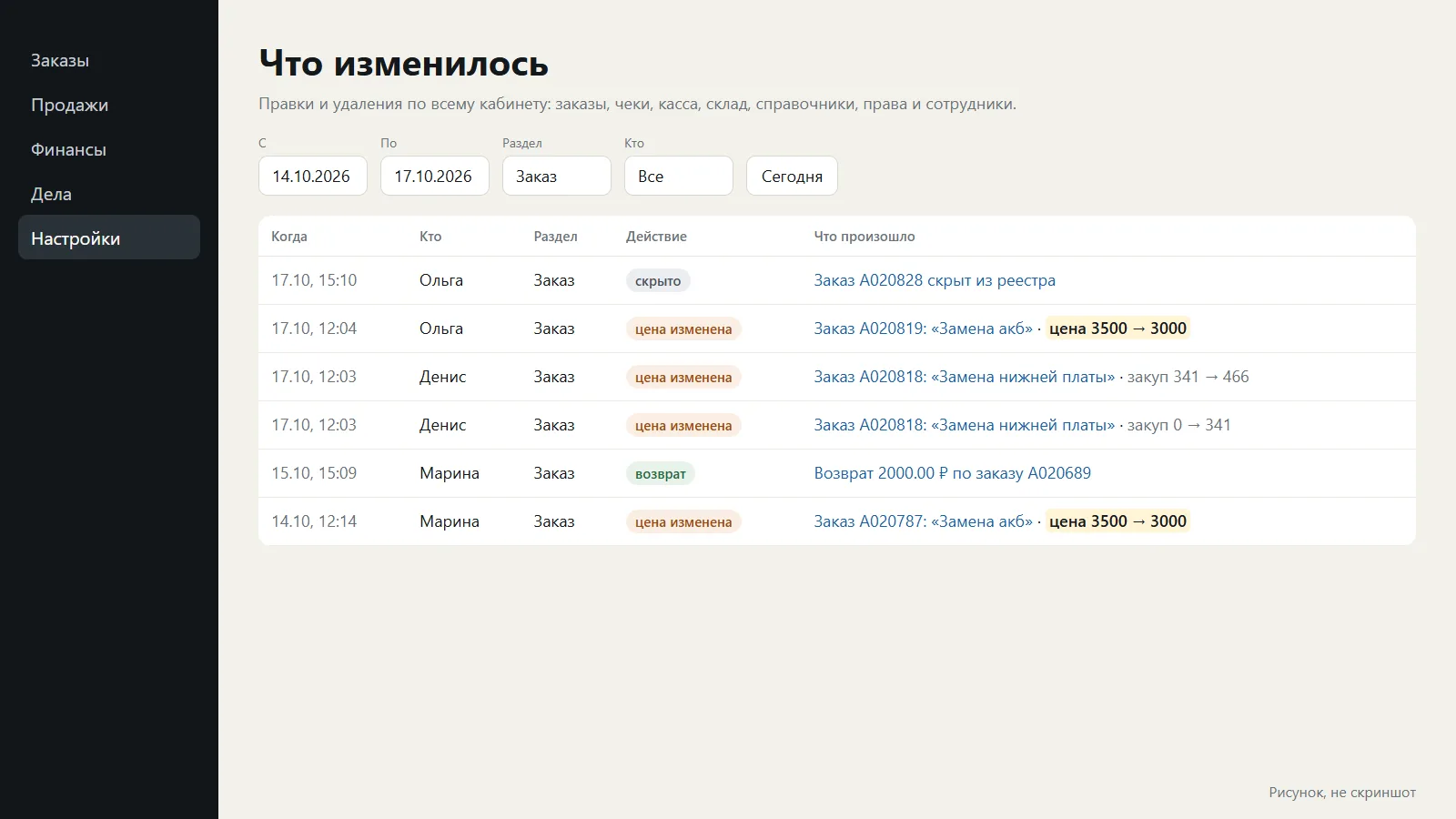Click the скрыто badge

(x=658, y=280)
